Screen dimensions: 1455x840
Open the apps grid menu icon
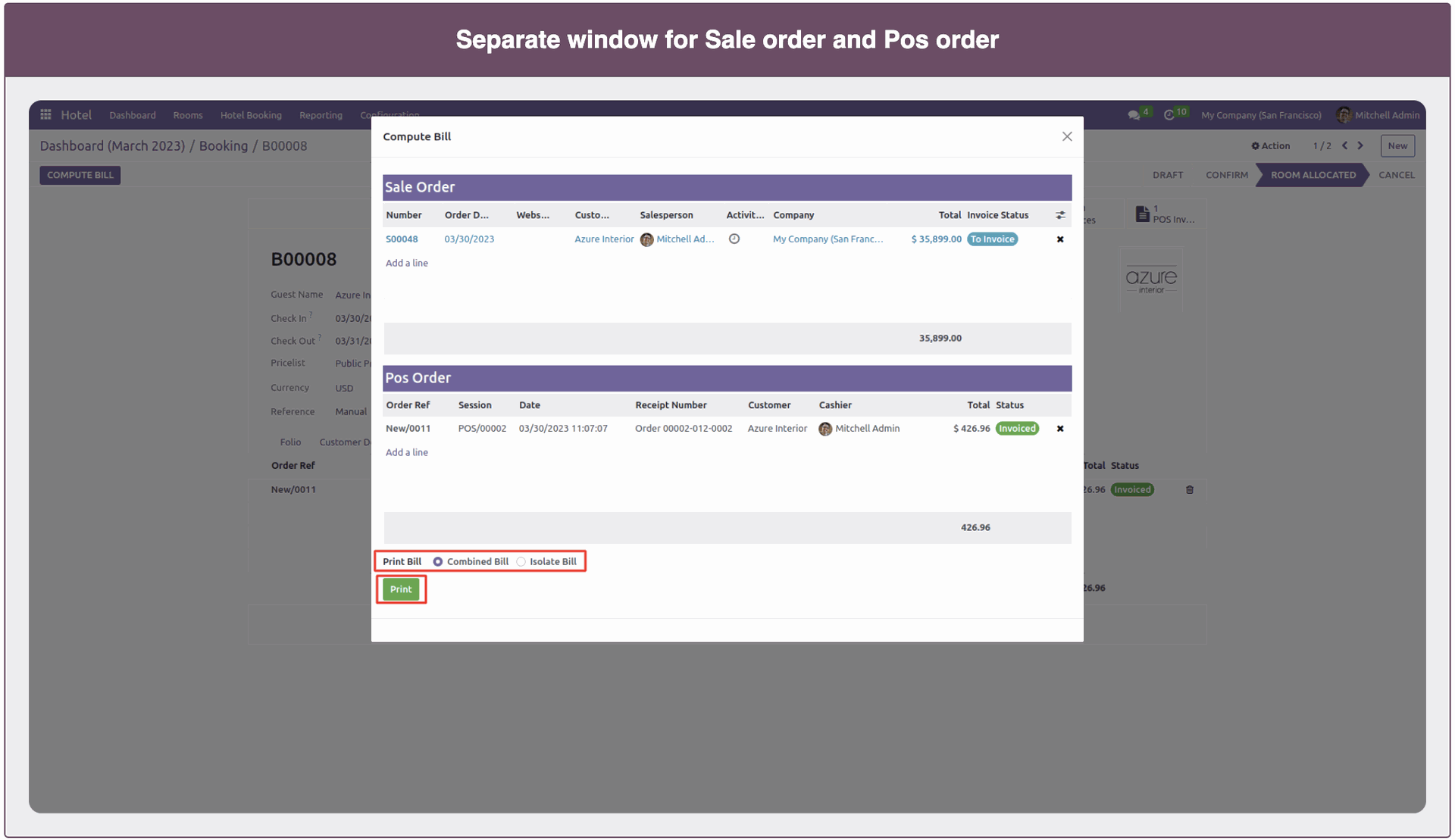coord(45,114)
